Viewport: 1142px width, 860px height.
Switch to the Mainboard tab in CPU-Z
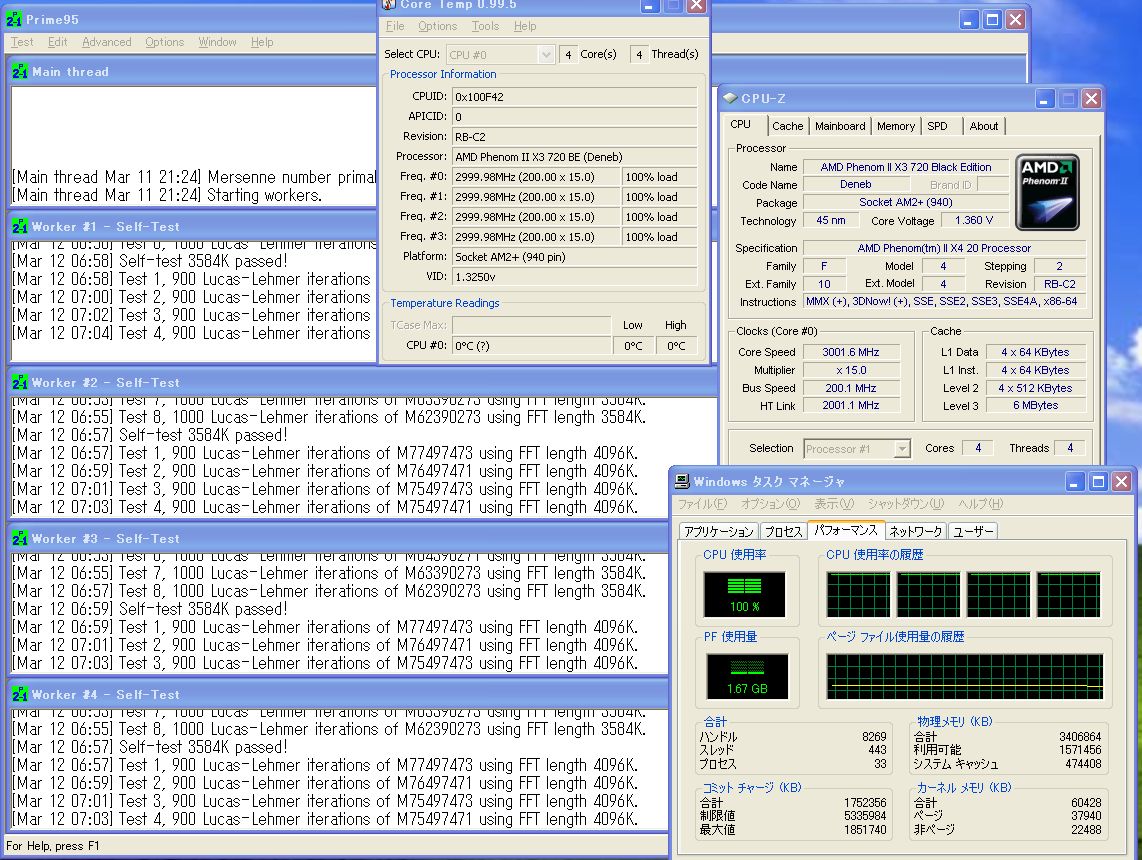[840, 126]
